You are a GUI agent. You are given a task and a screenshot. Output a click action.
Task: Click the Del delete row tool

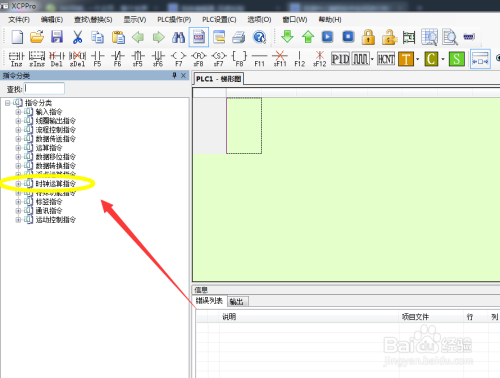point(57,59)
